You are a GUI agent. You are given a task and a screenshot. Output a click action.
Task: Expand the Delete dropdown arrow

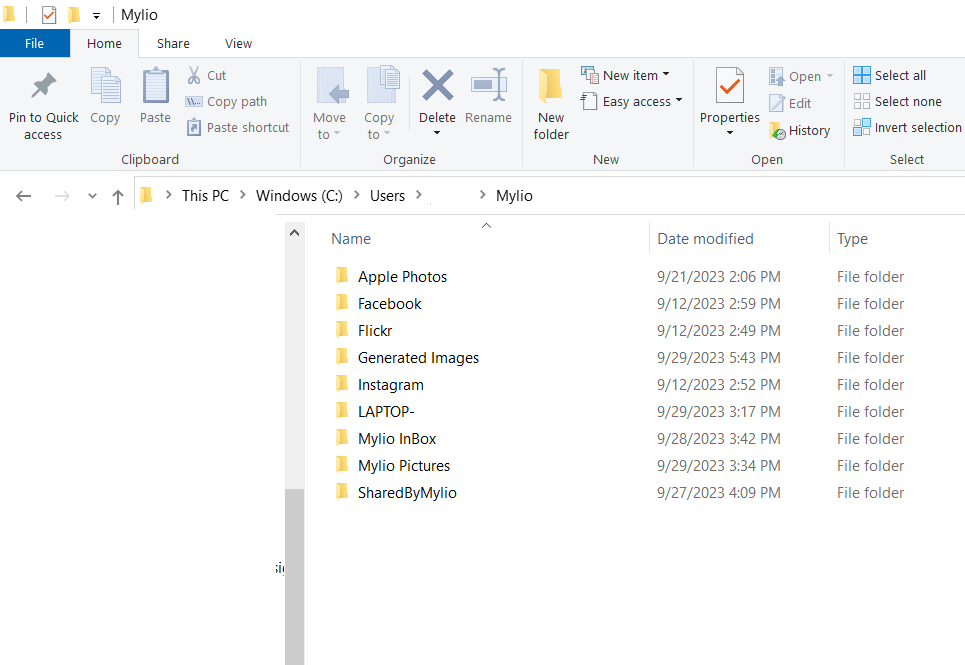[x=437, y=133]
